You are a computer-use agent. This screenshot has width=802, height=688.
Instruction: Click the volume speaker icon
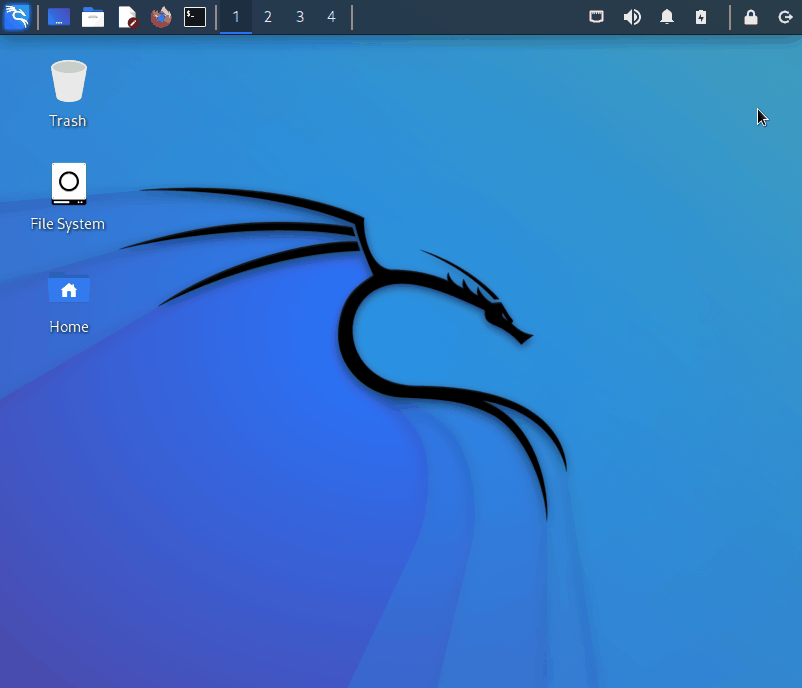(632, 17)
